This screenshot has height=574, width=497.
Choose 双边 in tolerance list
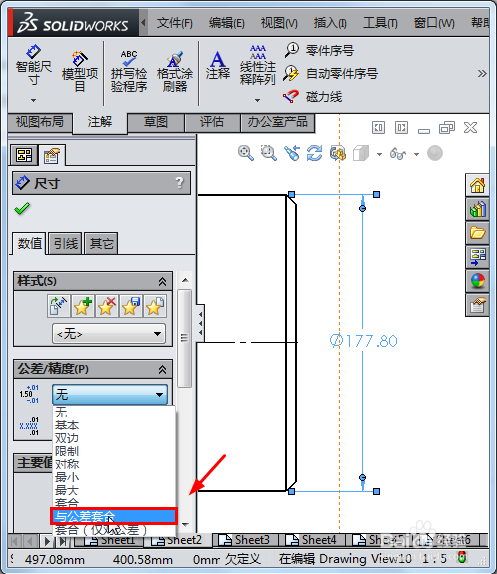pos(114,438)
